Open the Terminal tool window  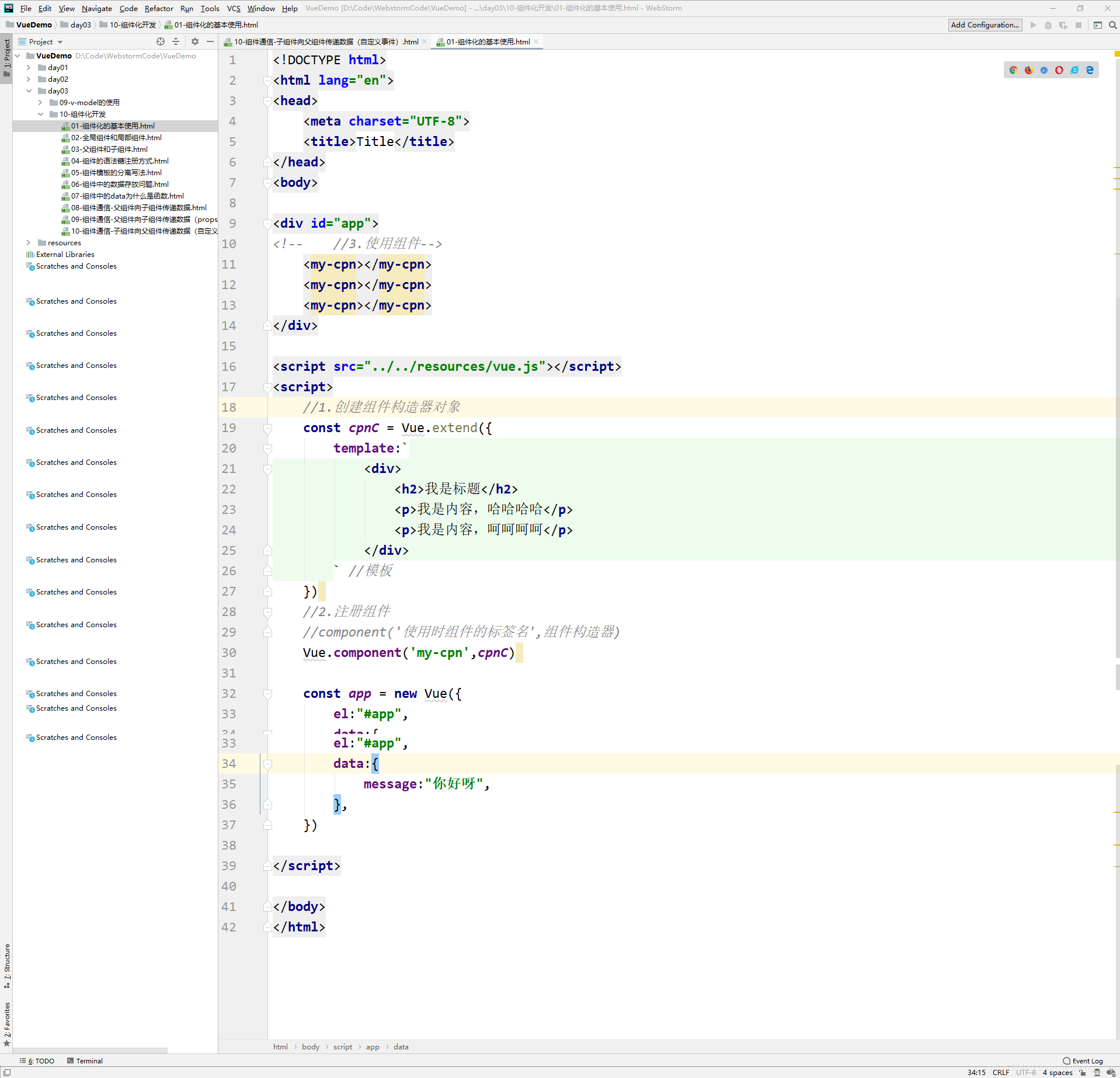[x=85, y=1061]
